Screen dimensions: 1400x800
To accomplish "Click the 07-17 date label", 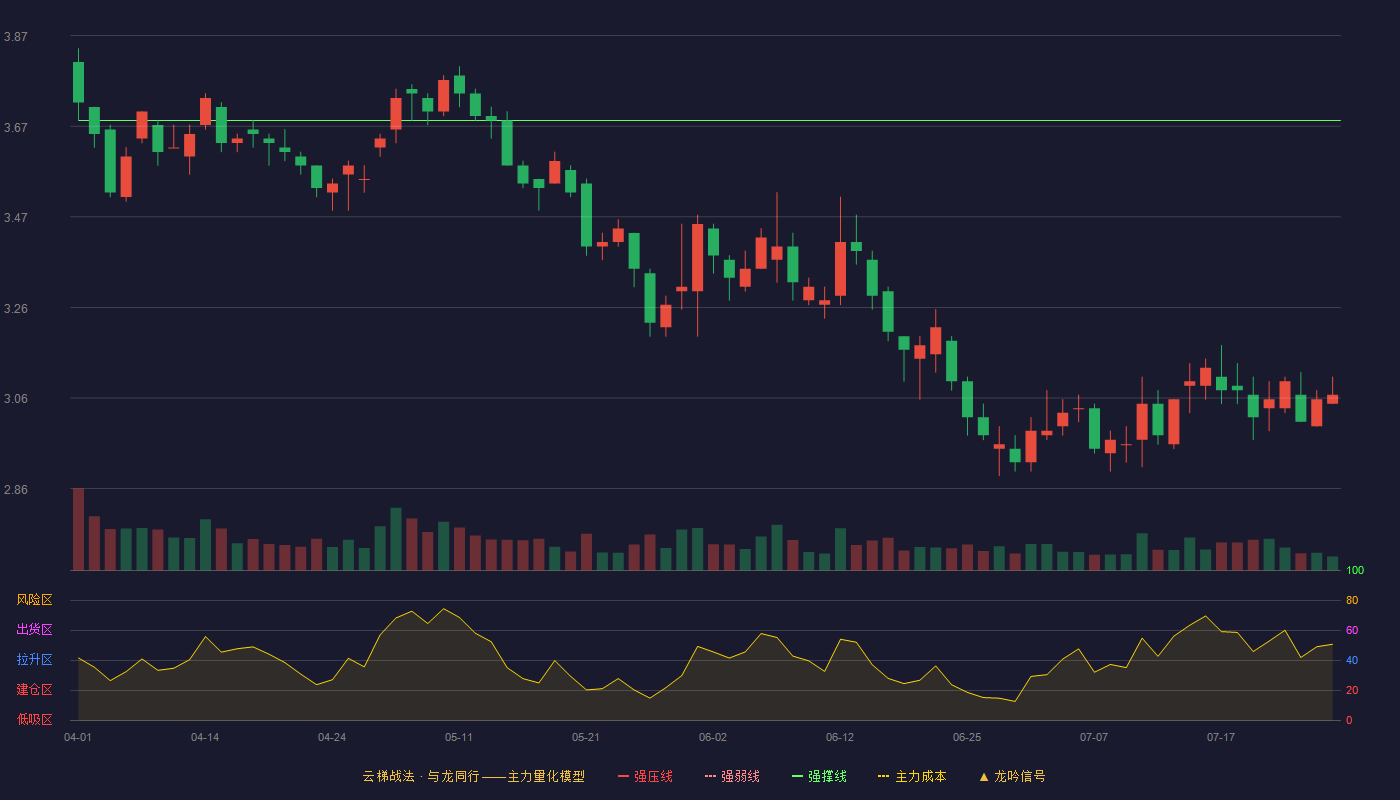I will click(x=1221, y=737).
